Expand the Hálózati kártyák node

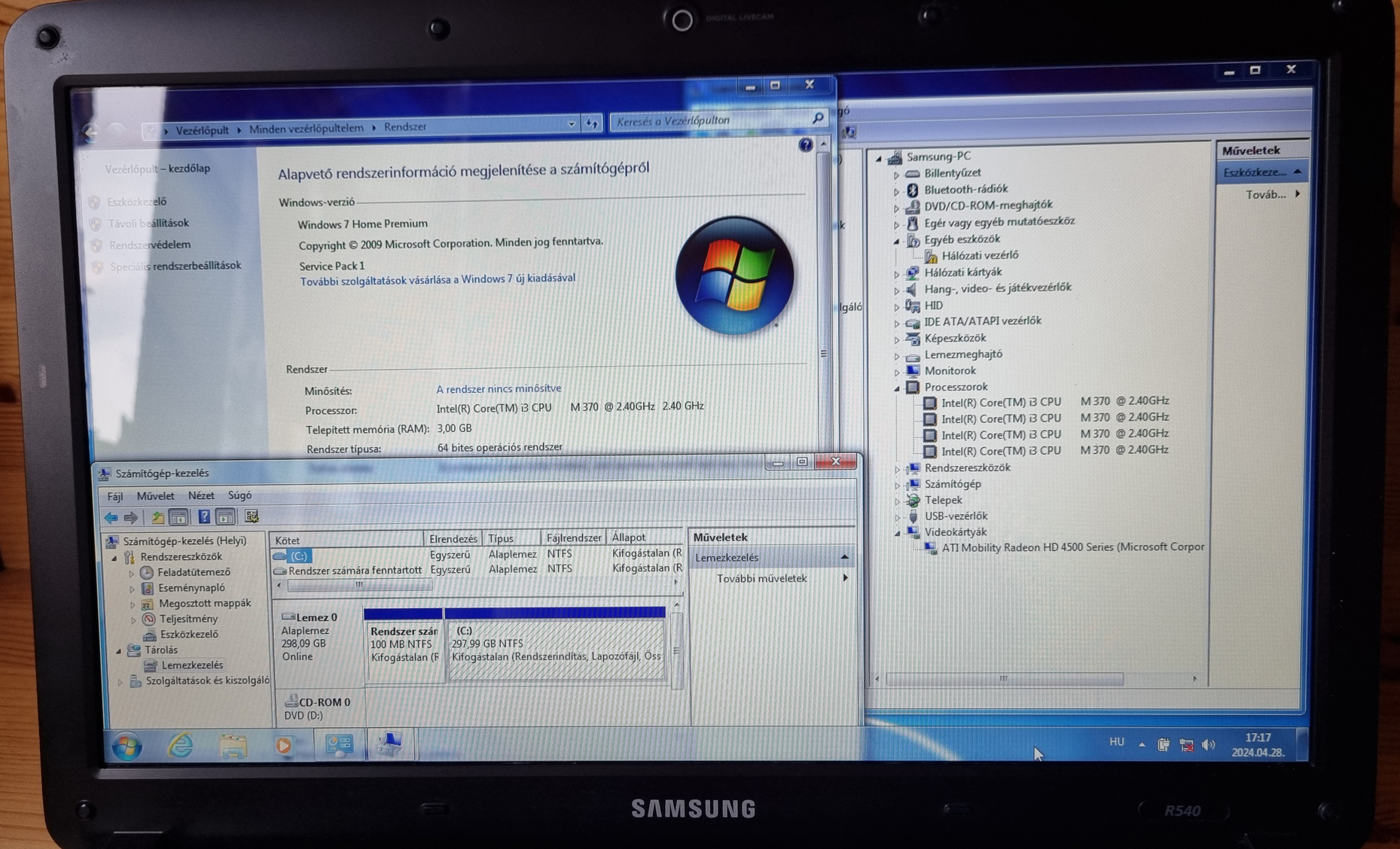pyautogui.click(x=896, y=274)
